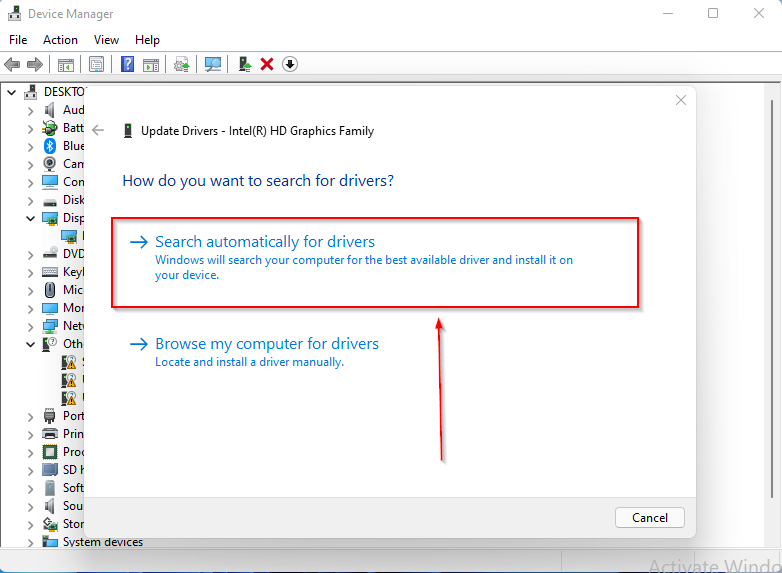
Task: Collapse the Other devices category chevron
Action: tap(30, 344)
